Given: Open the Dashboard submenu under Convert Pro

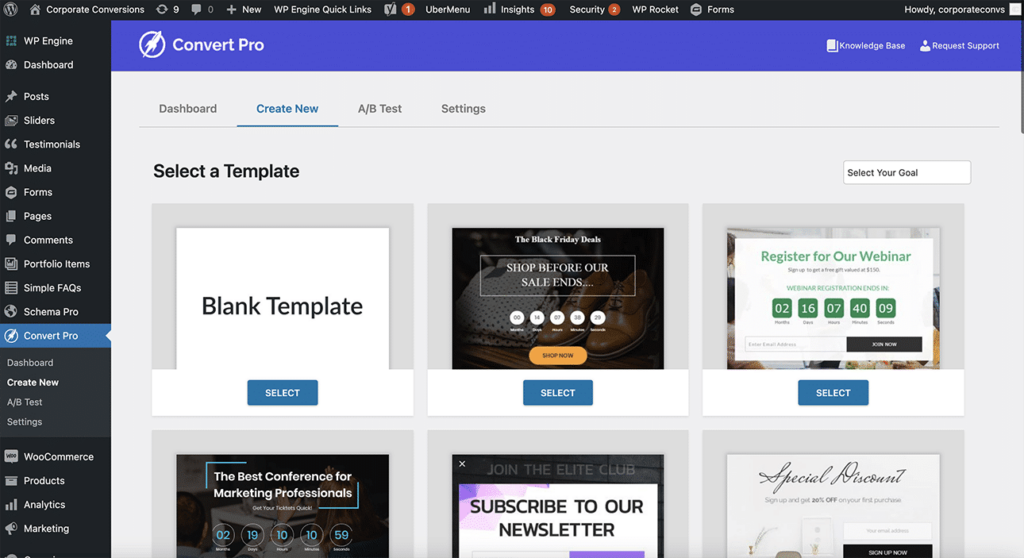Looking at the screenshot, I should point(30,363).
